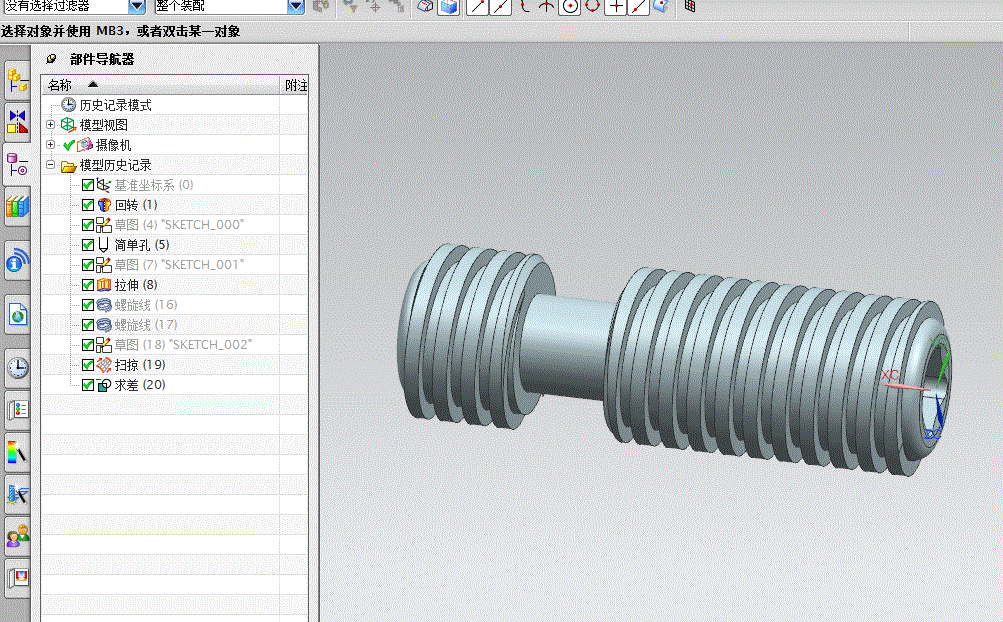Open the HD3D Tools info icon

click(x=17, y=260)
